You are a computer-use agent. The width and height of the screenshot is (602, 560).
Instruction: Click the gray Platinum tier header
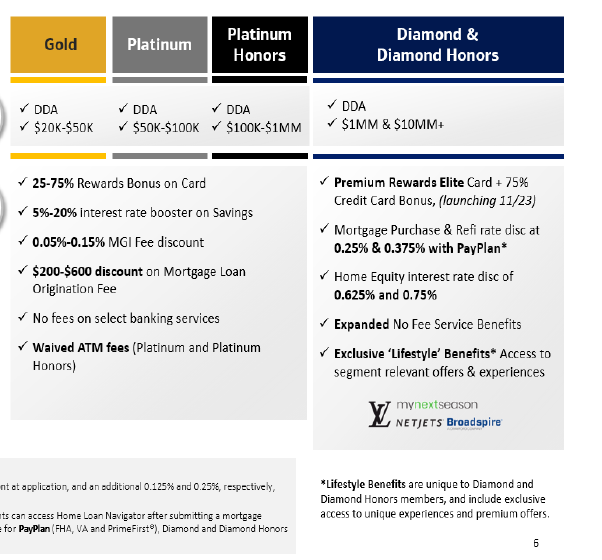coord(159,44)
